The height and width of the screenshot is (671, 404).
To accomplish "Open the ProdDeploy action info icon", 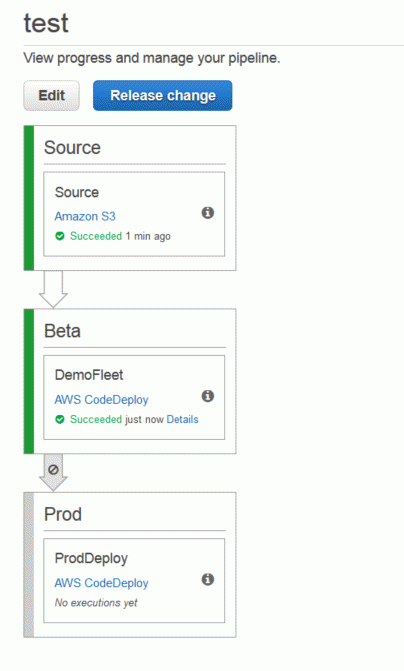I will pyautogui.click(x=208, y=579).
